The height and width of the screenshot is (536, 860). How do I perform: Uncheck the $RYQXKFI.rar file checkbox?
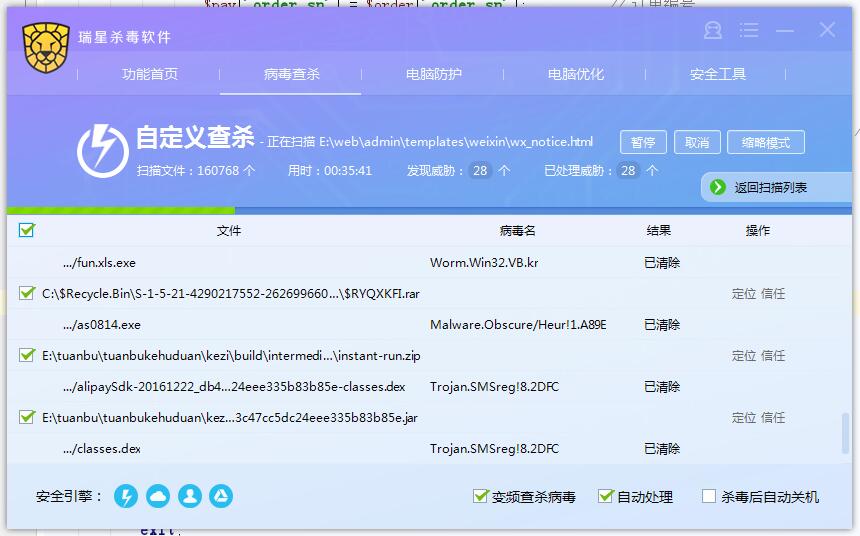(26, 294)
